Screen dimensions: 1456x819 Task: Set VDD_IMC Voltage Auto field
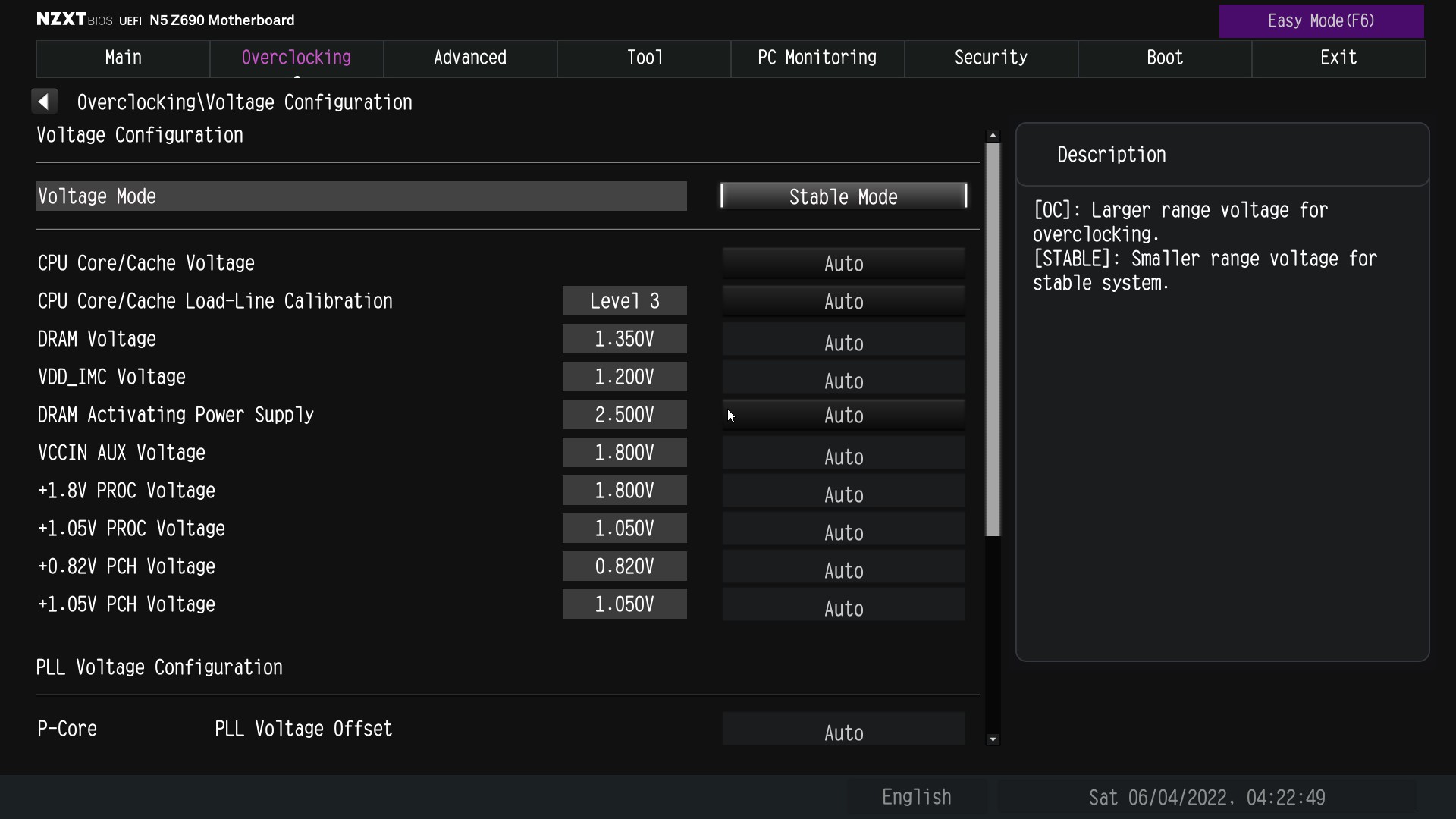tap(843, 378)
